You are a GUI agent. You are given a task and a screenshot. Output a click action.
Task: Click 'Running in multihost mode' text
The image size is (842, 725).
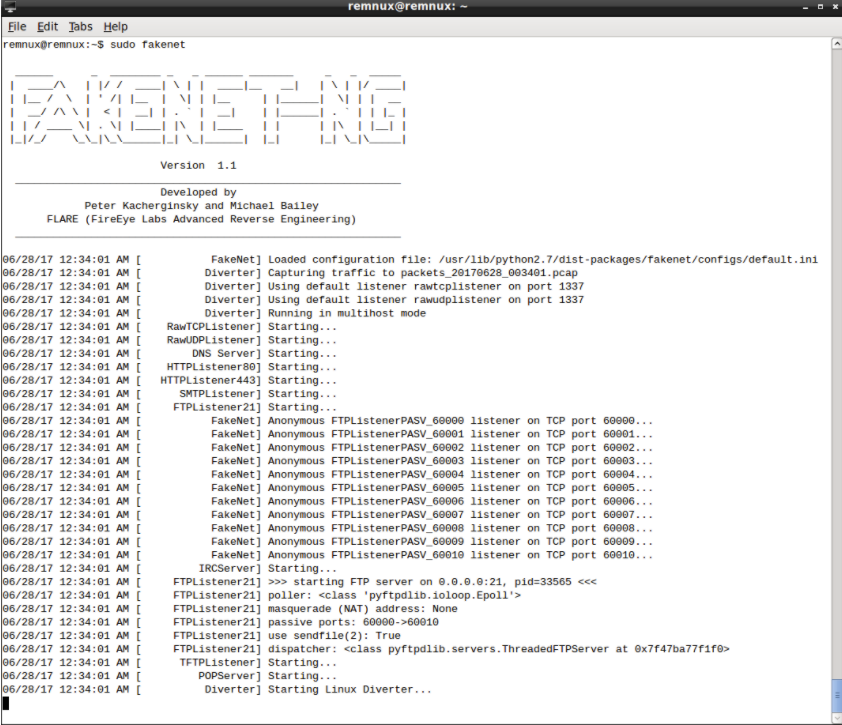click(347, 313)
